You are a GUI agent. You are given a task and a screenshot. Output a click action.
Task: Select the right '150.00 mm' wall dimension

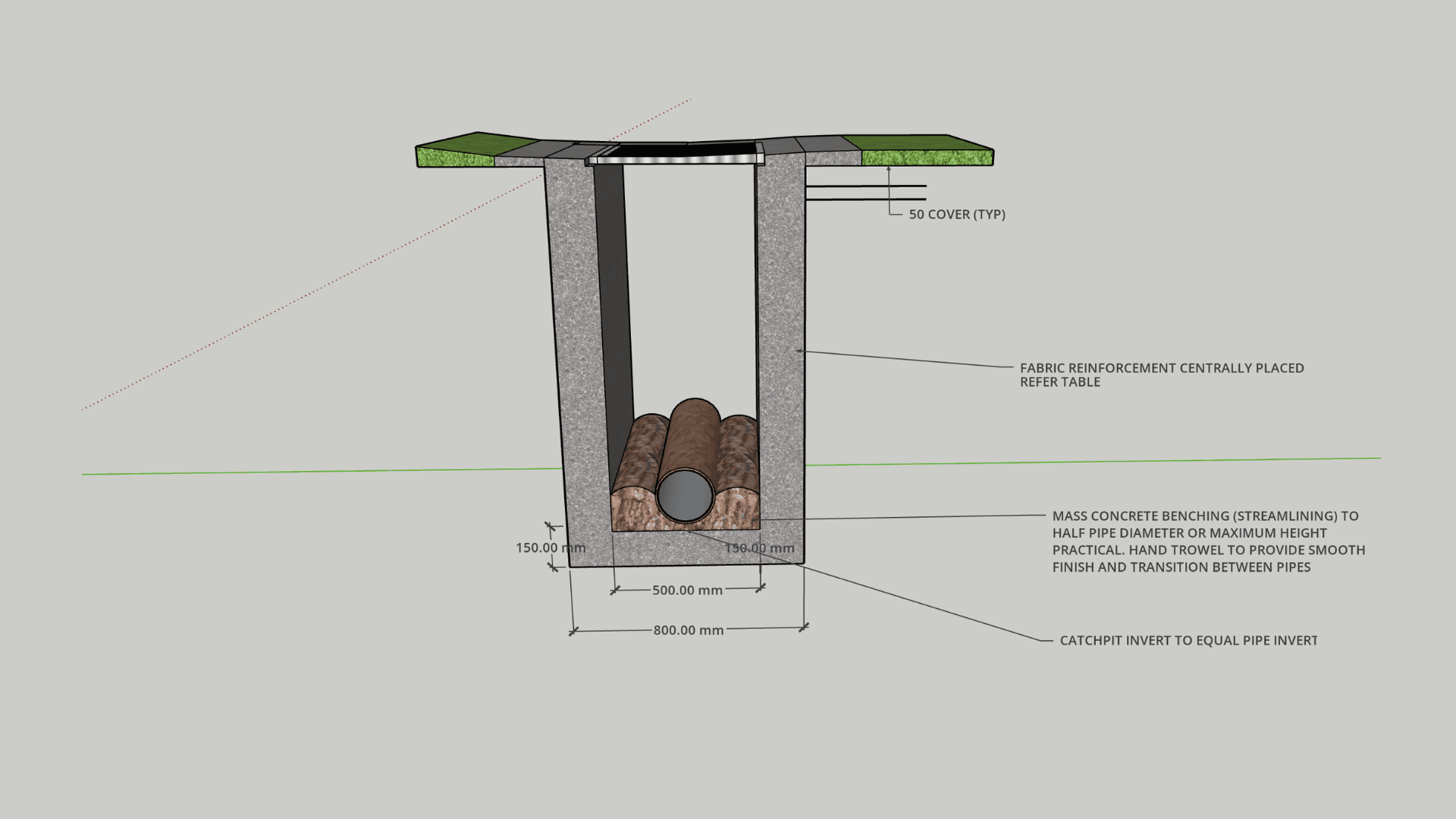coord(759,548)
